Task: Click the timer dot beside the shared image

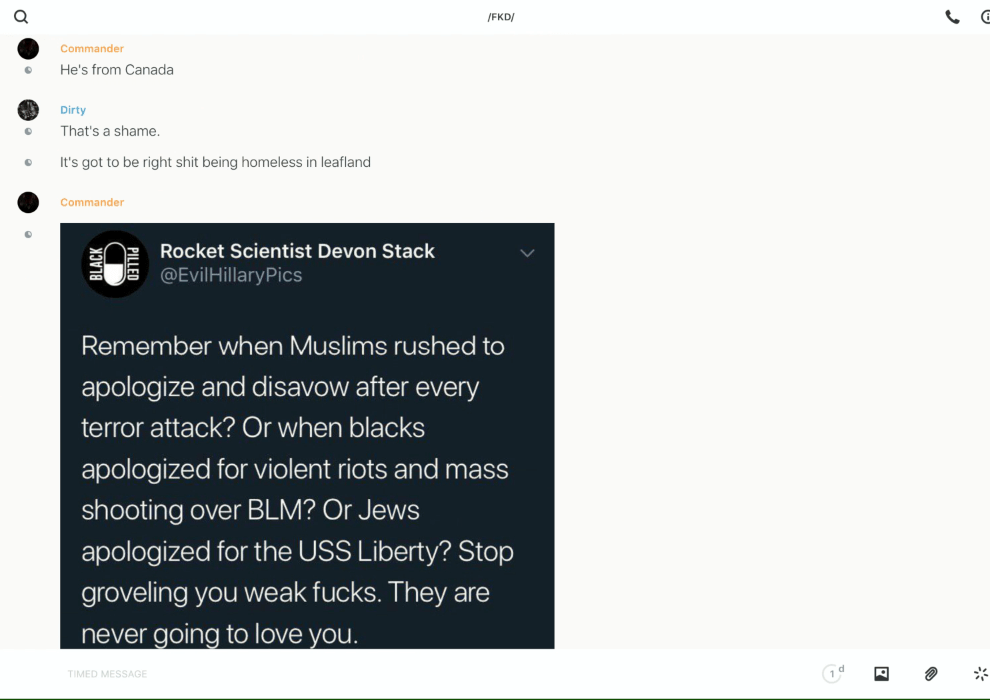Action: tap(28, 234)
